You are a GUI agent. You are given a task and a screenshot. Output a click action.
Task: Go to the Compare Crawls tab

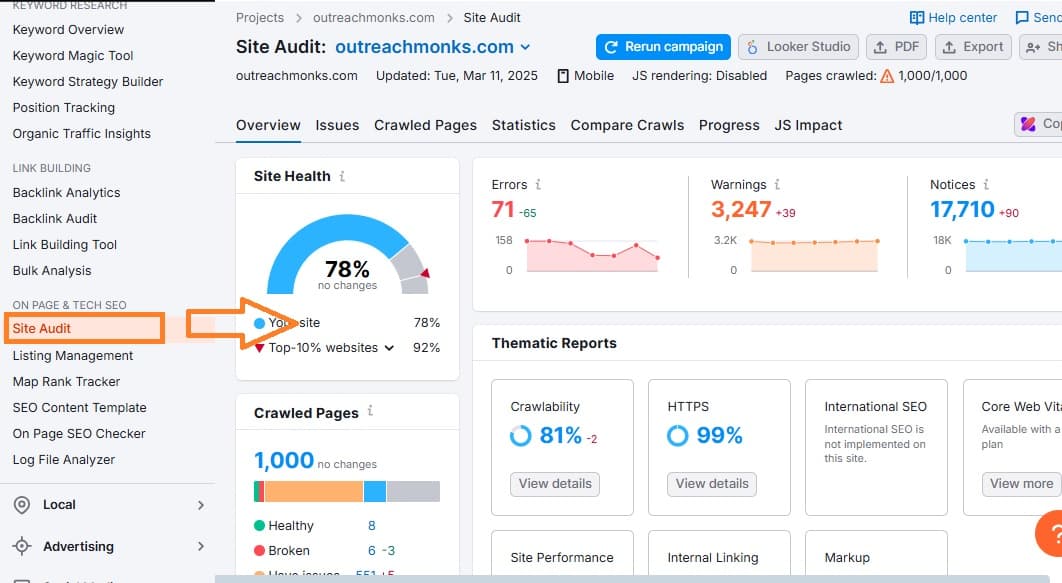tap(627, 125)
